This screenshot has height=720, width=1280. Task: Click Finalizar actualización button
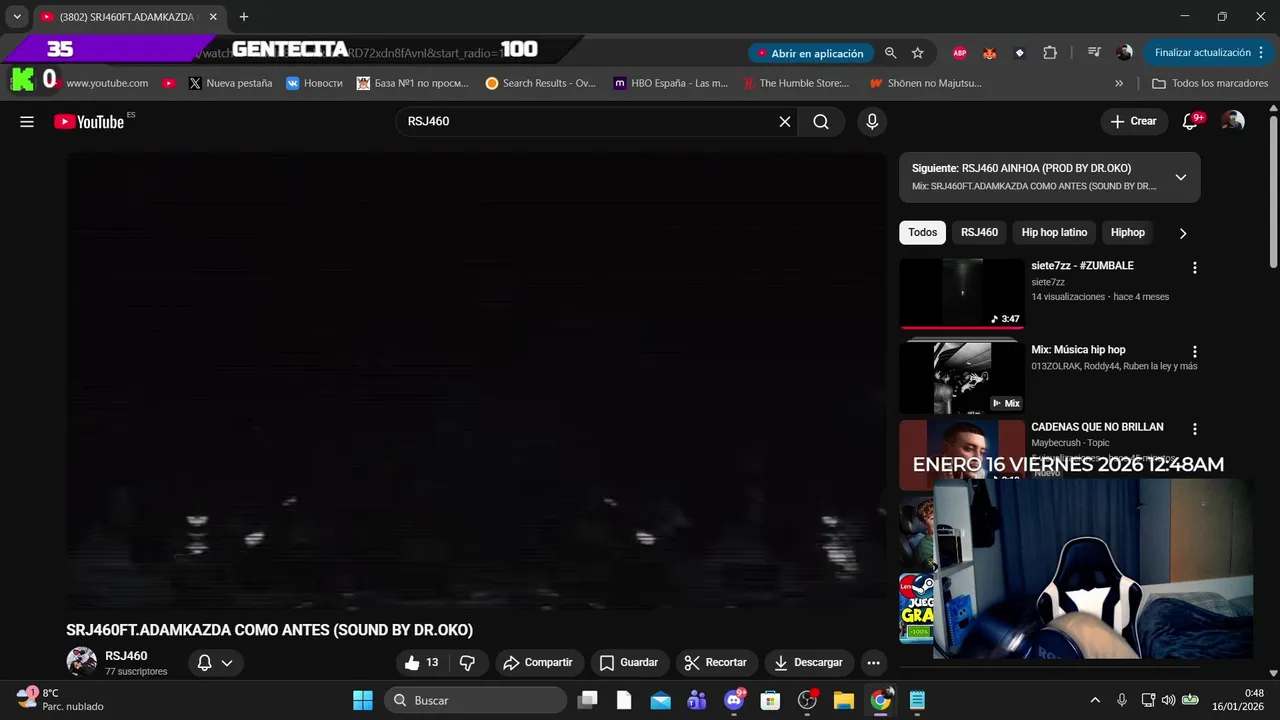pyautogui.click(x=1208, y=53)
